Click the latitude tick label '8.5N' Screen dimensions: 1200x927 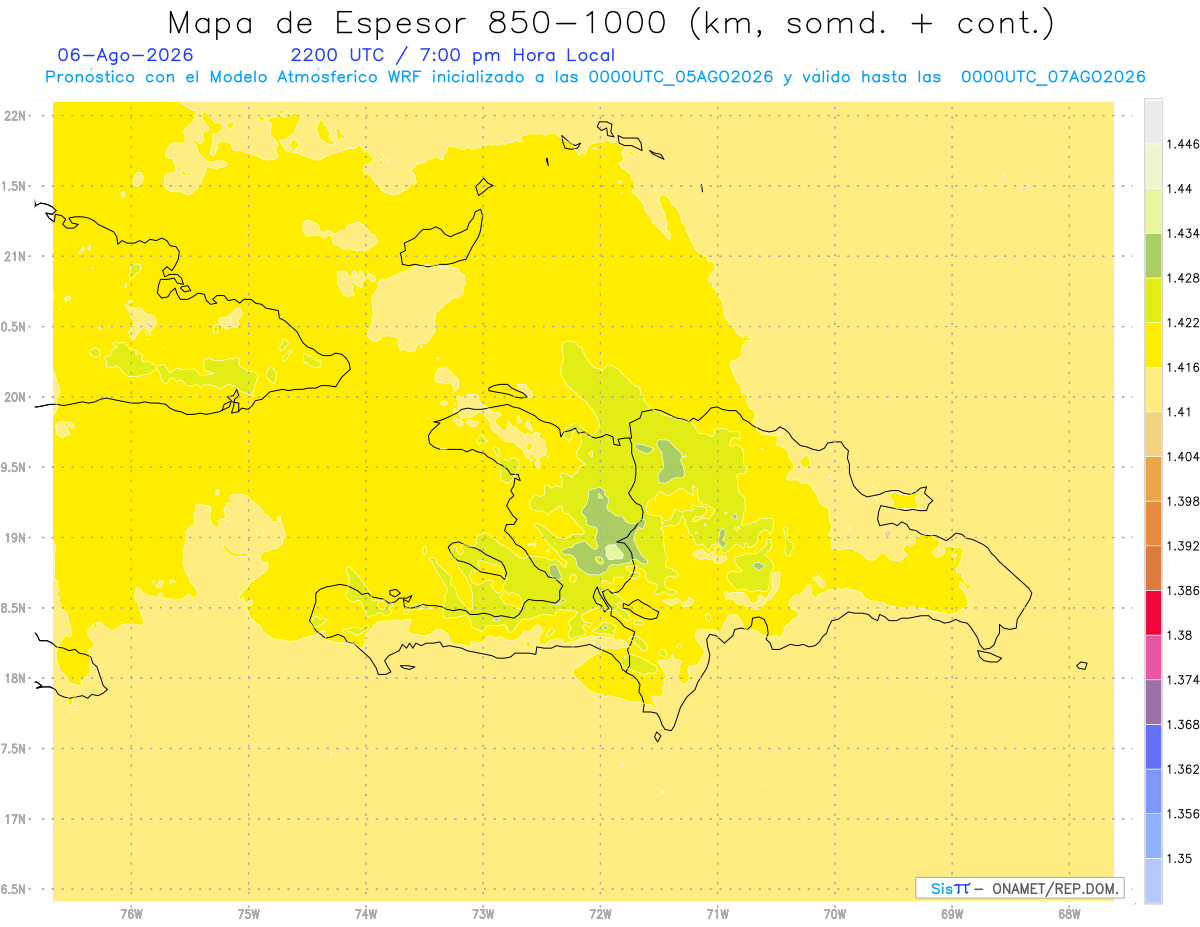tap(15, 608)
